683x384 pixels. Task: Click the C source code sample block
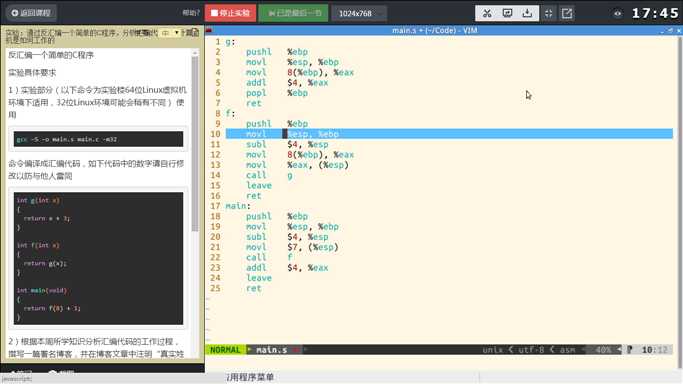point(98,258)
